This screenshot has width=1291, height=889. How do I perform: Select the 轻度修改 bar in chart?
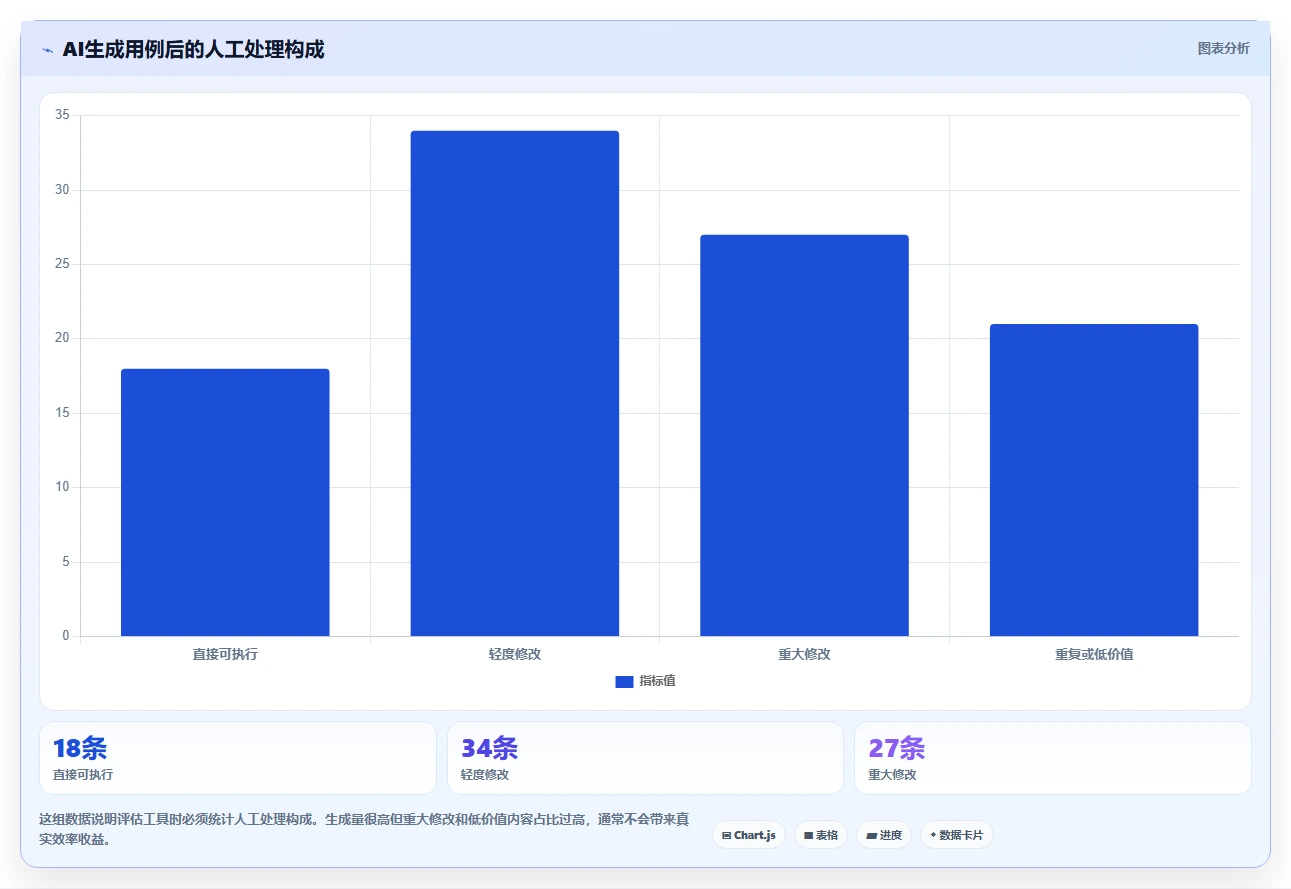tap(515, 383)
